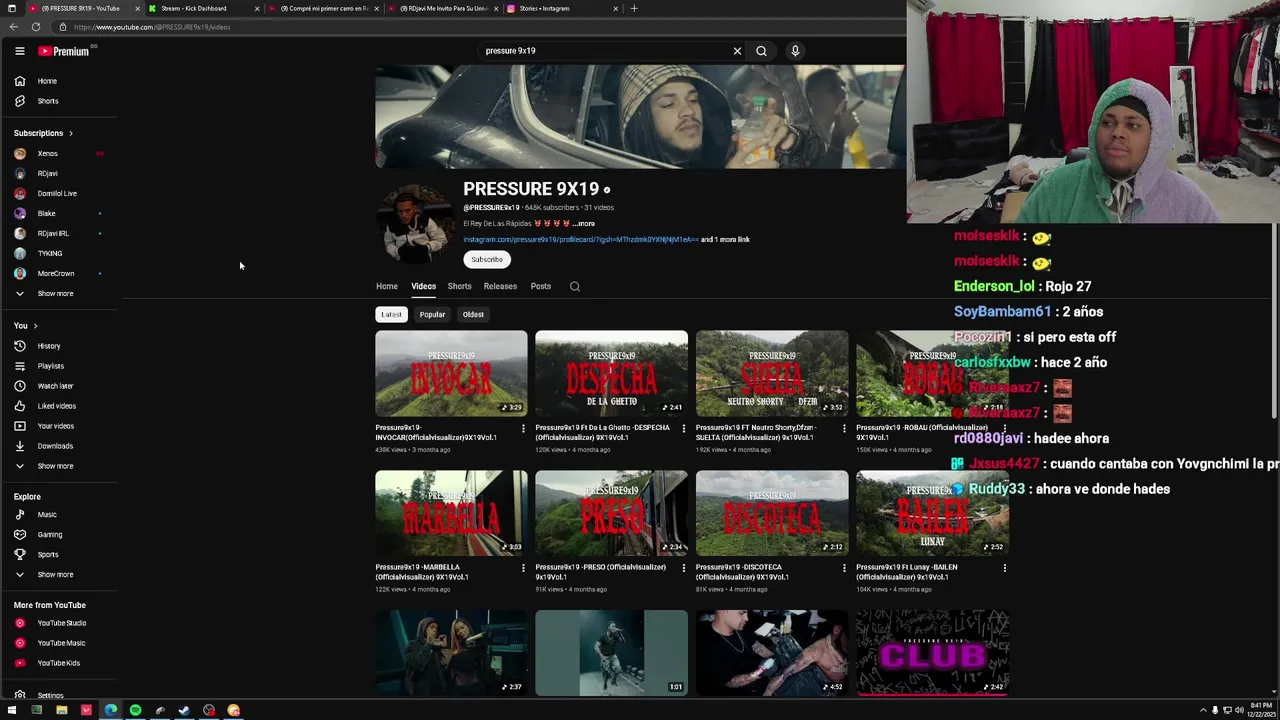1280x720 pixels.
Task: Open YouTube Music link
Action: pos(60,643)
